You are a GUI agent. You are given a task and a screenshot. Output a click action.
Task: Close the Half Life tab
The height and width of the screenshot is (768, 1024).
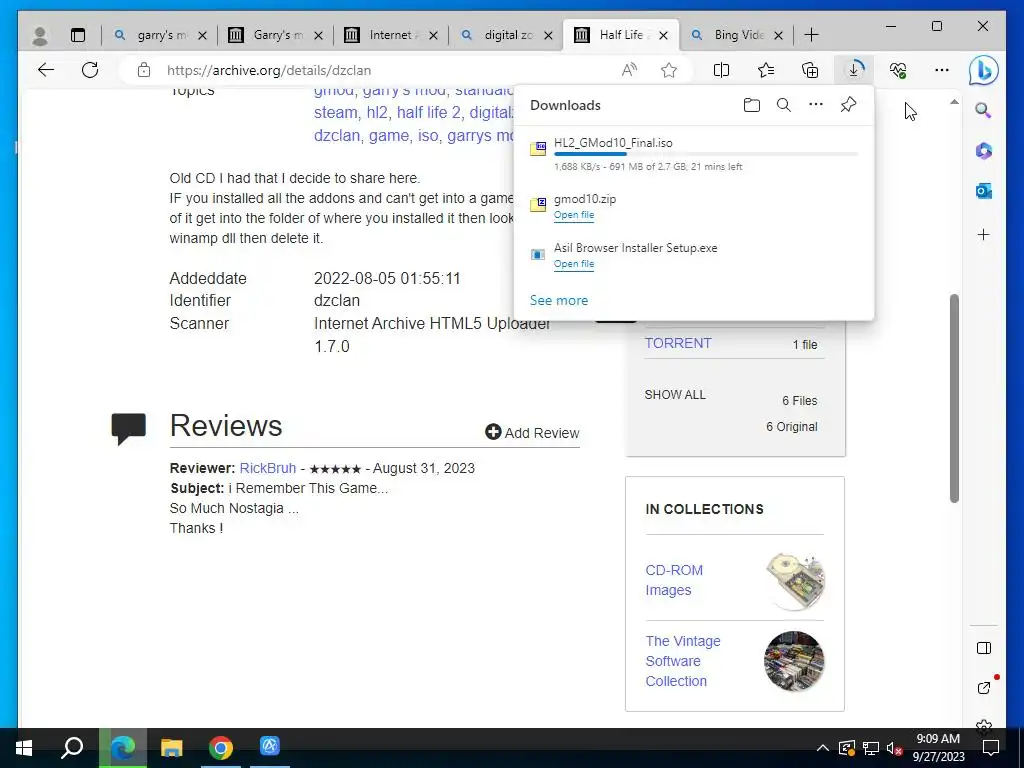664,36
